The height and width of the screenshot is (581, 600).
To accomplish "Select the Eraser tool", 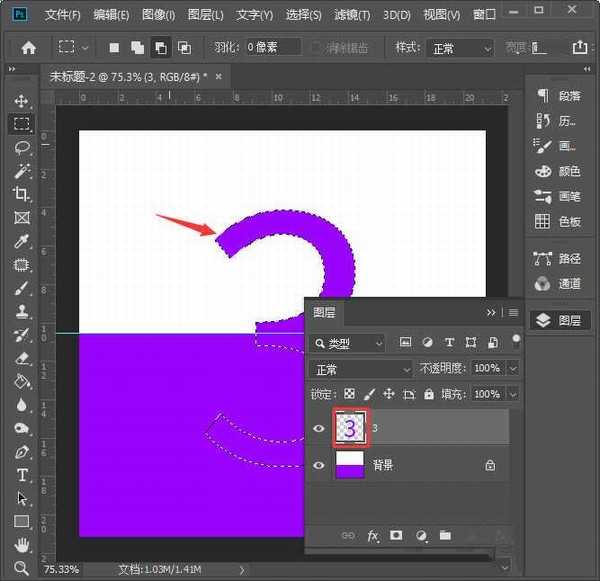I will (21, 358).
